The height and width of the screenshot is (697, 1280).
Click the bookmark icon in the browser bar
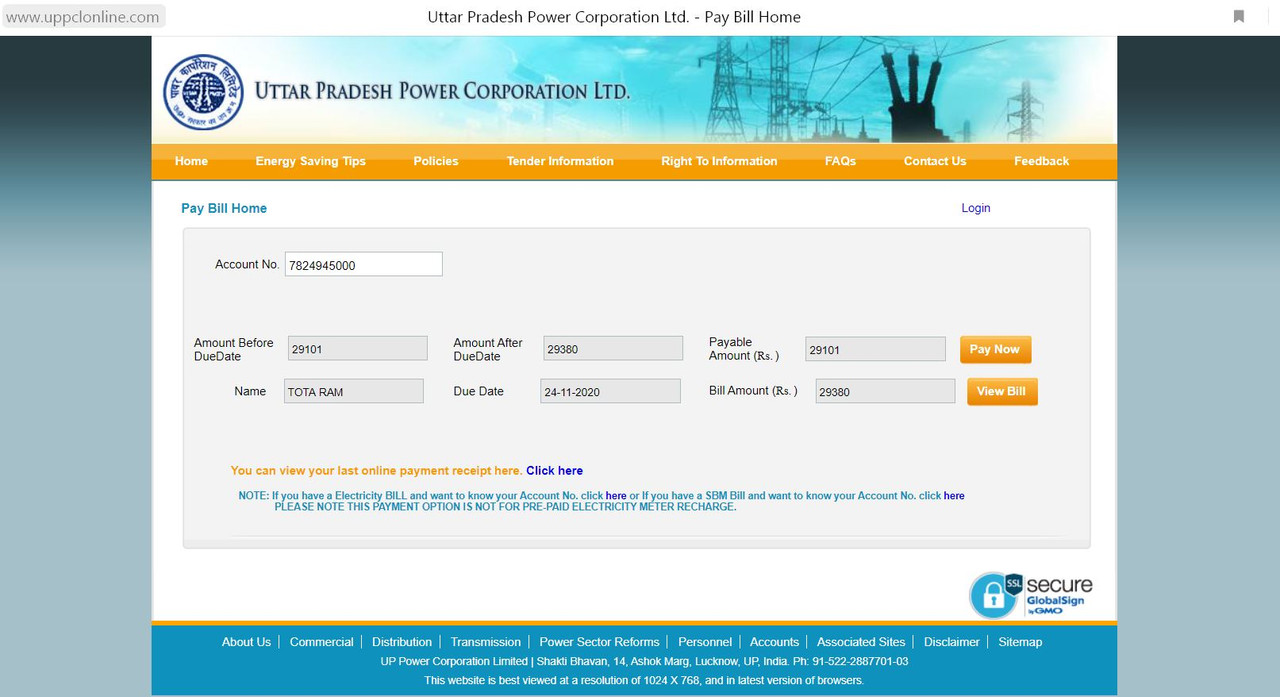1239,17
